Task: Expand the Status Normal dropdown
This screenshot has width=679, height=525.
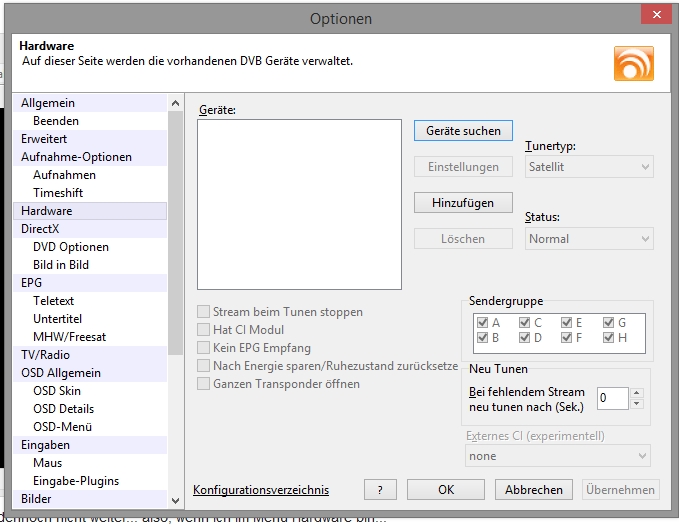Action: (x=589, y=239)
